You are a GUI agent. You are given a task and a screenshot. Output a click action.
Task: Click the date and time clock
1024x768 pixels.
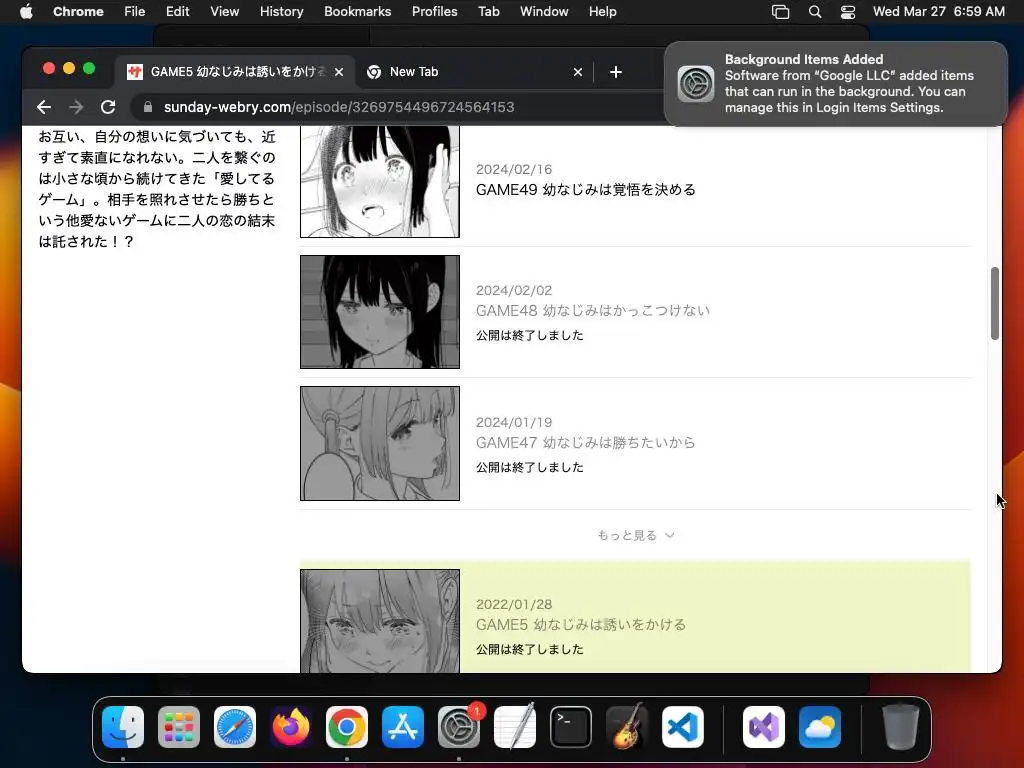click(x=938, y=12)
